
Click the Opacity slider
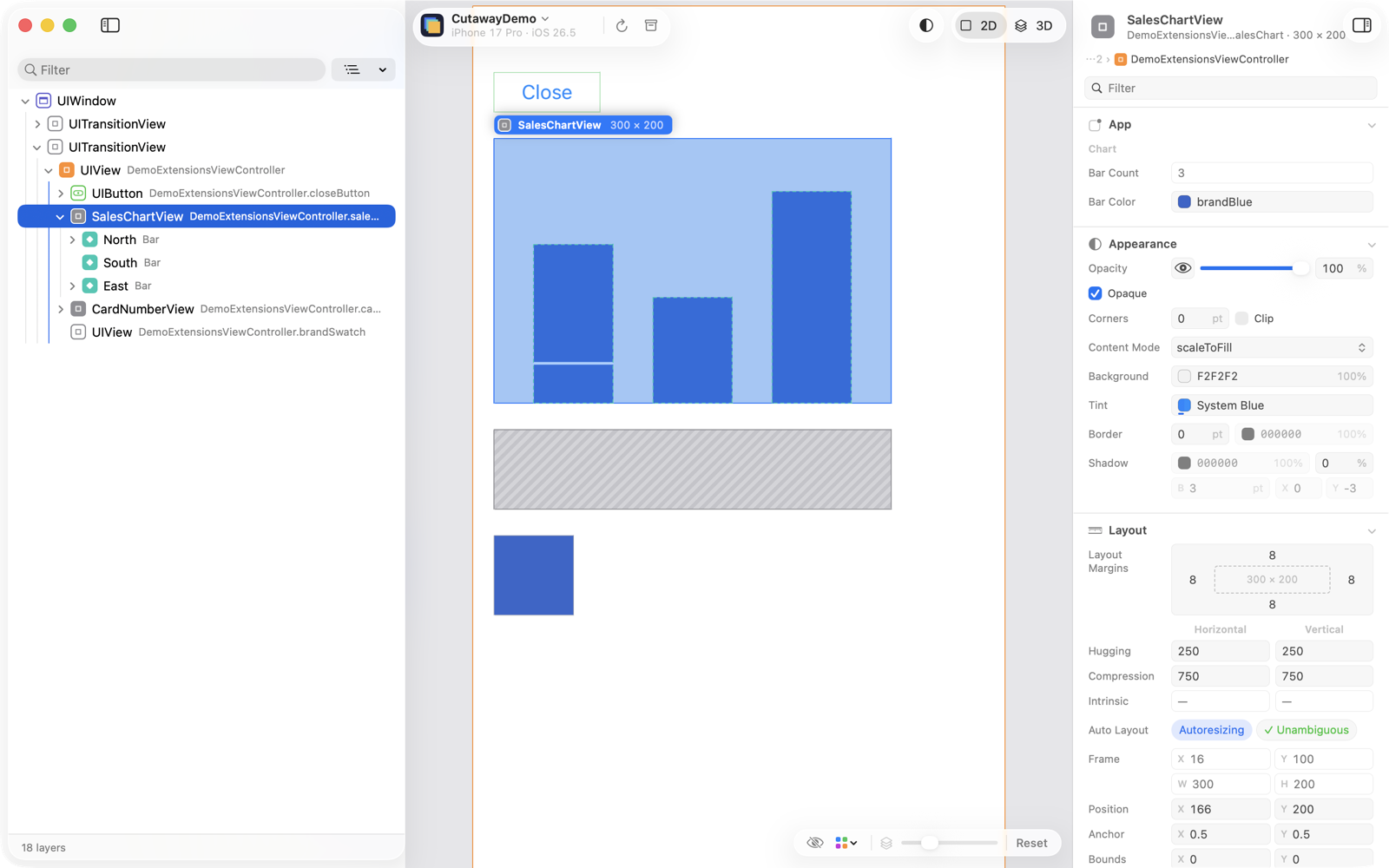coord(1254,268)
